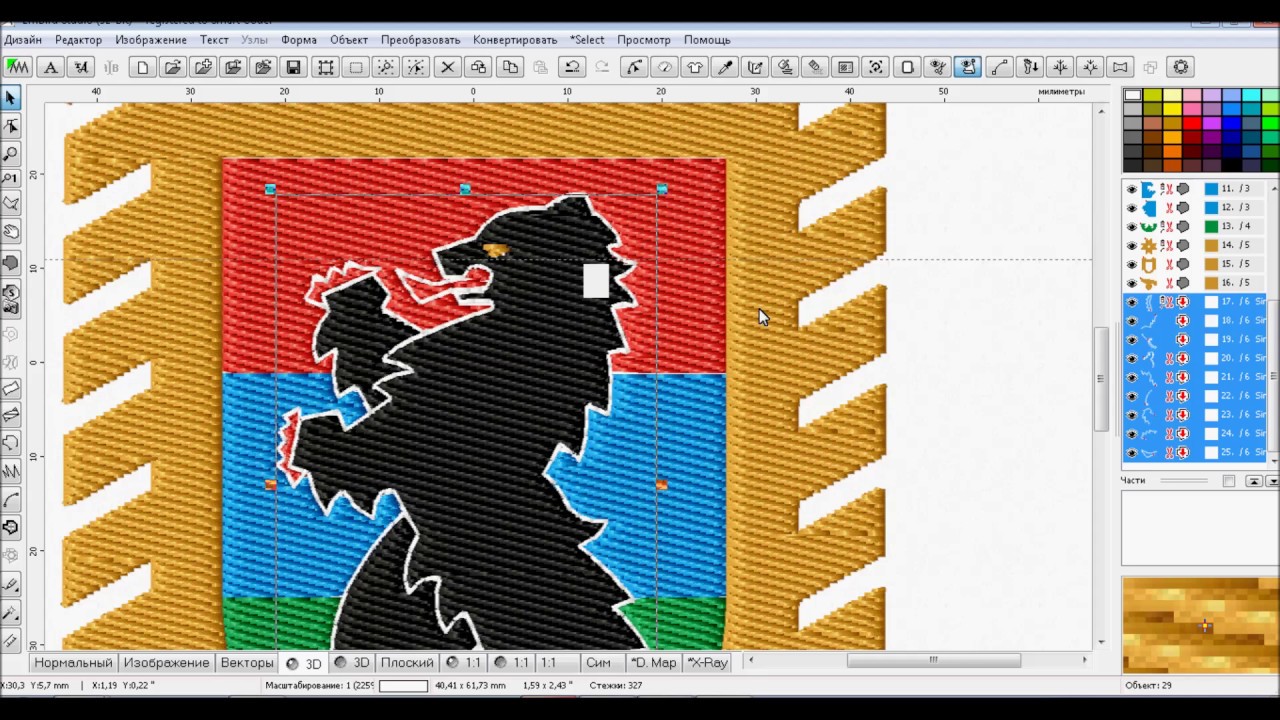Viewport: 1280px width, 720px height.
Task: Open the Преобразовать menu
Action: coord(420,40)
